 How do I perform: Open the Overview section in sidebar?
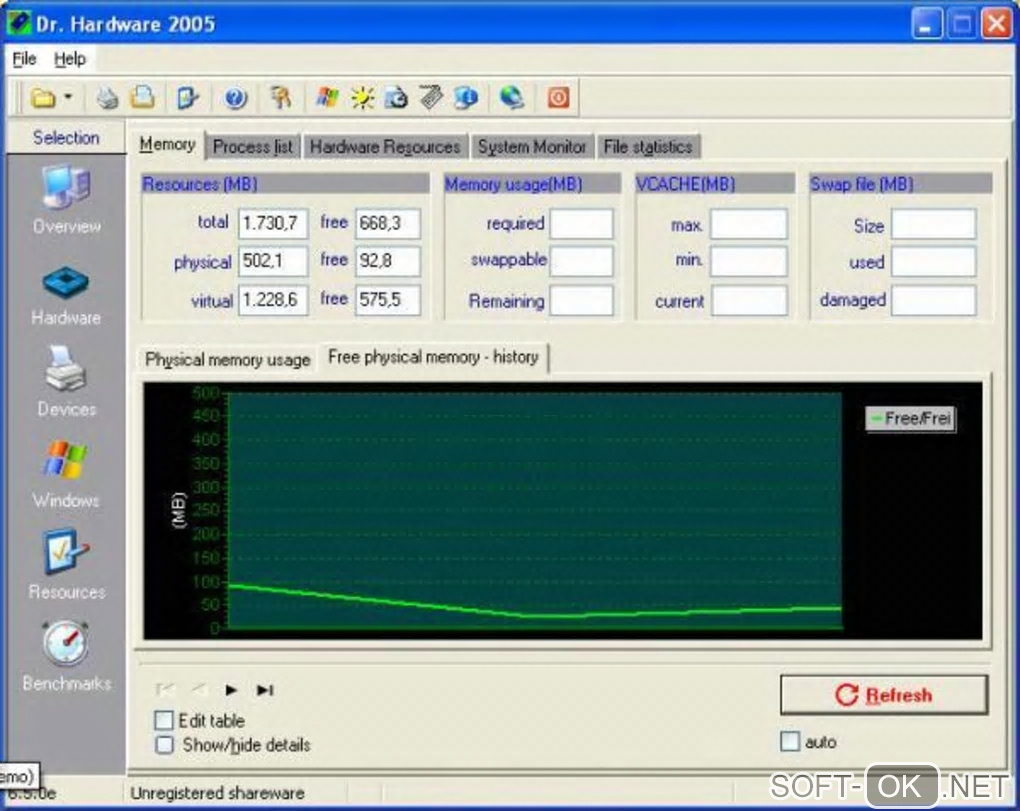tap(66, 200)
